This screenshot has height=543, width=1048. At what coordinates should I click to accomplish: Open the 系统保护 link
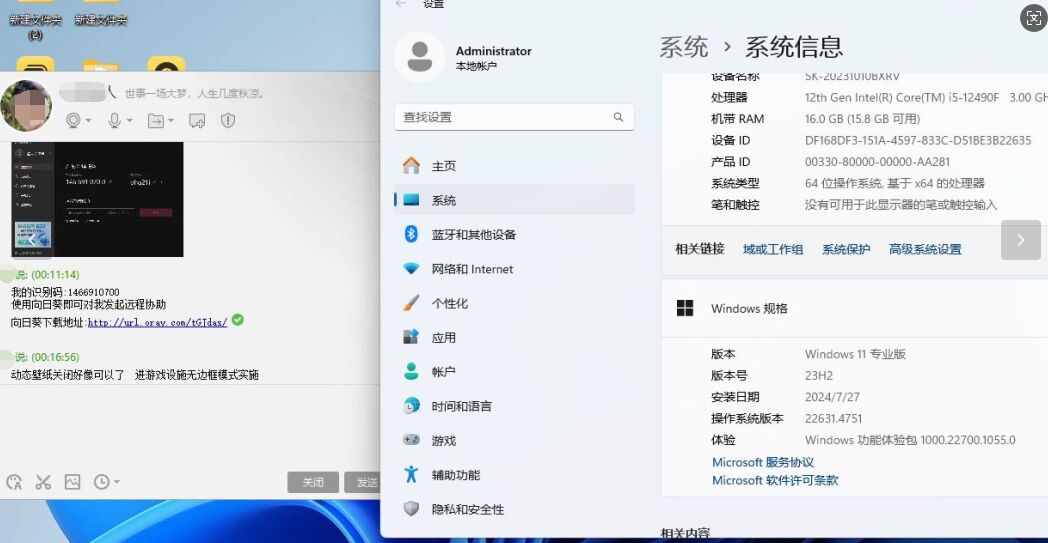(x=846, y=249)
